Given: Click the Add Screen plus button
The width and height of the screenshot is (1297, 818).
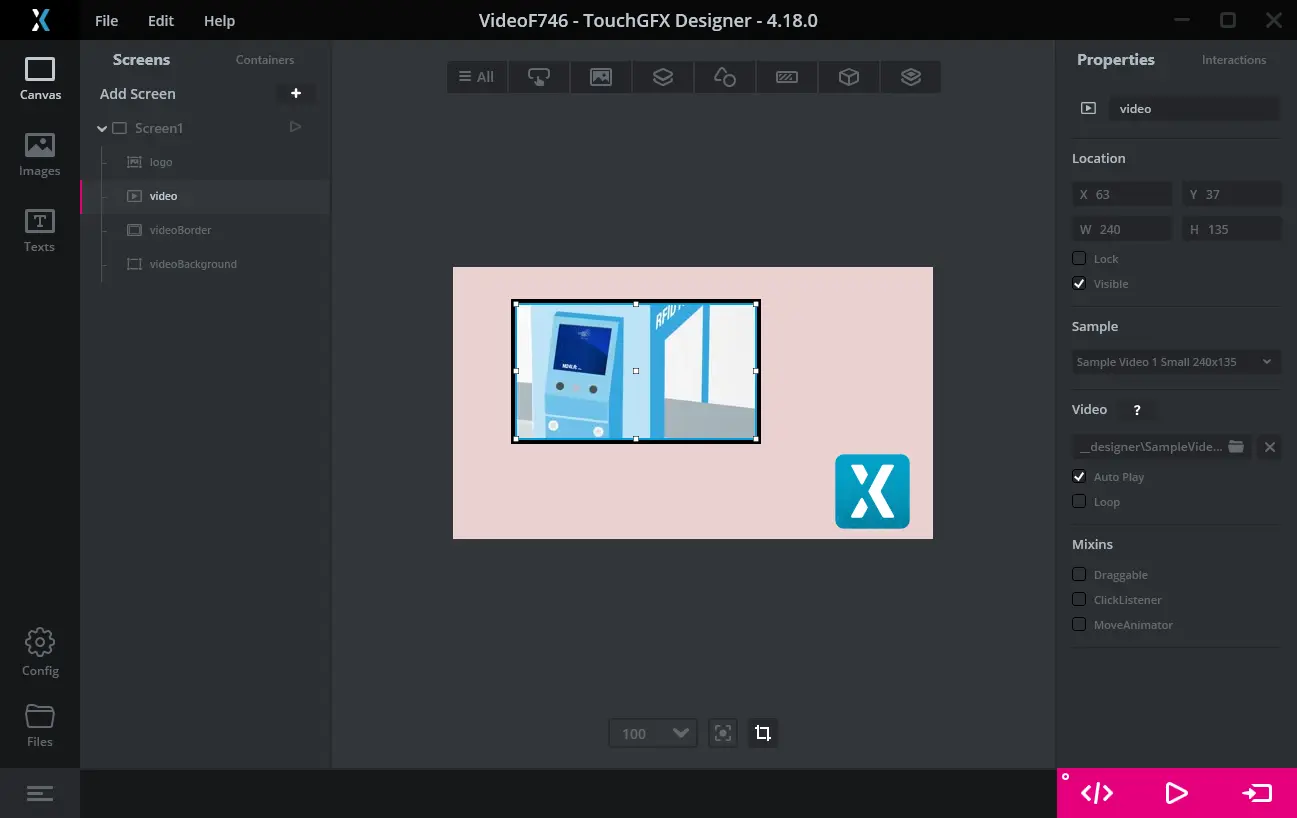Looking at the screenshot, I should point(296,93).
